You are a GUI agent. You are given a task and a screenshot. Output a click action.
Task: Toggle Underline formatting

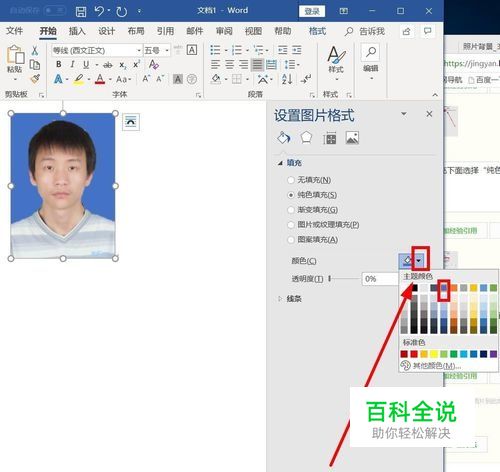click(x=86, y=64)
